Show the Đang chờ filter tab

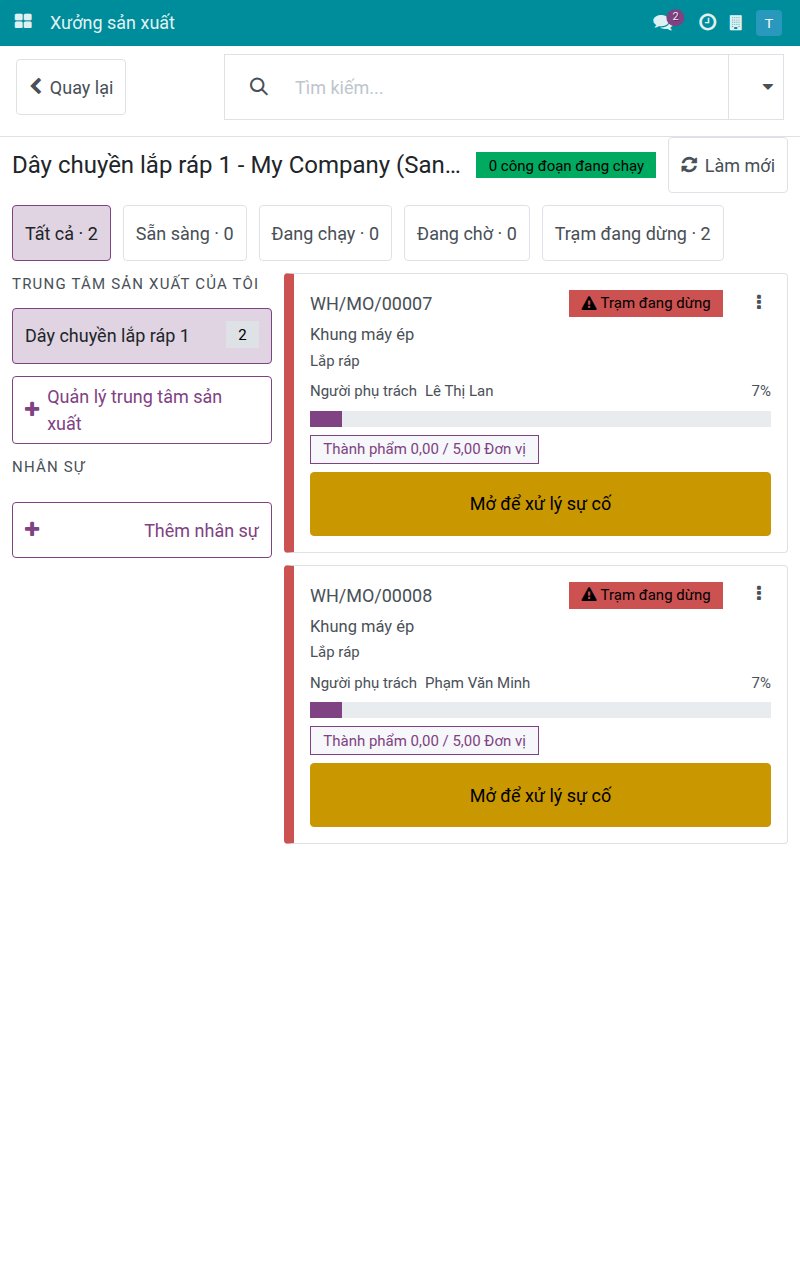467,233
